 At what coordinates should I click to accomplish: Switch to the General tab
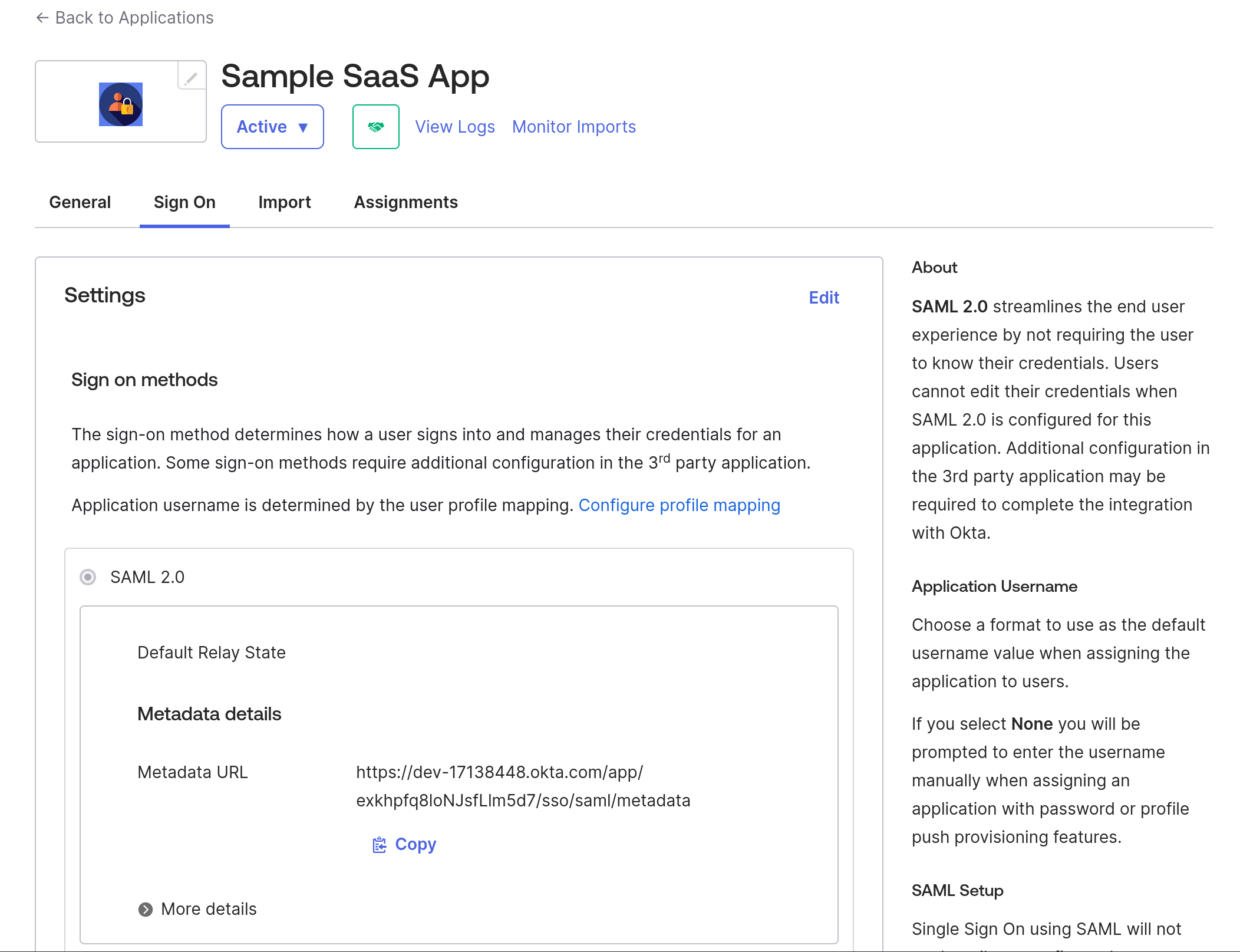click(80, 202)
